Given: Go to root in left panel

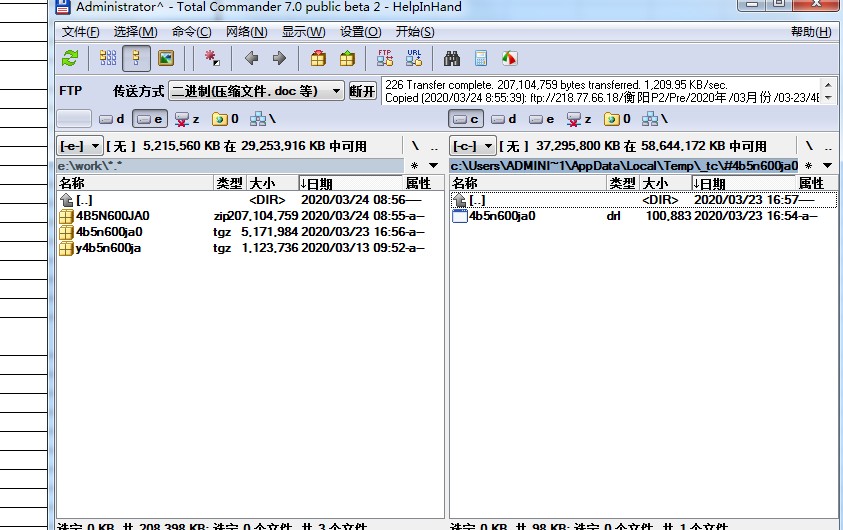Looking at the screenshot, I should (x=415, y=146).
